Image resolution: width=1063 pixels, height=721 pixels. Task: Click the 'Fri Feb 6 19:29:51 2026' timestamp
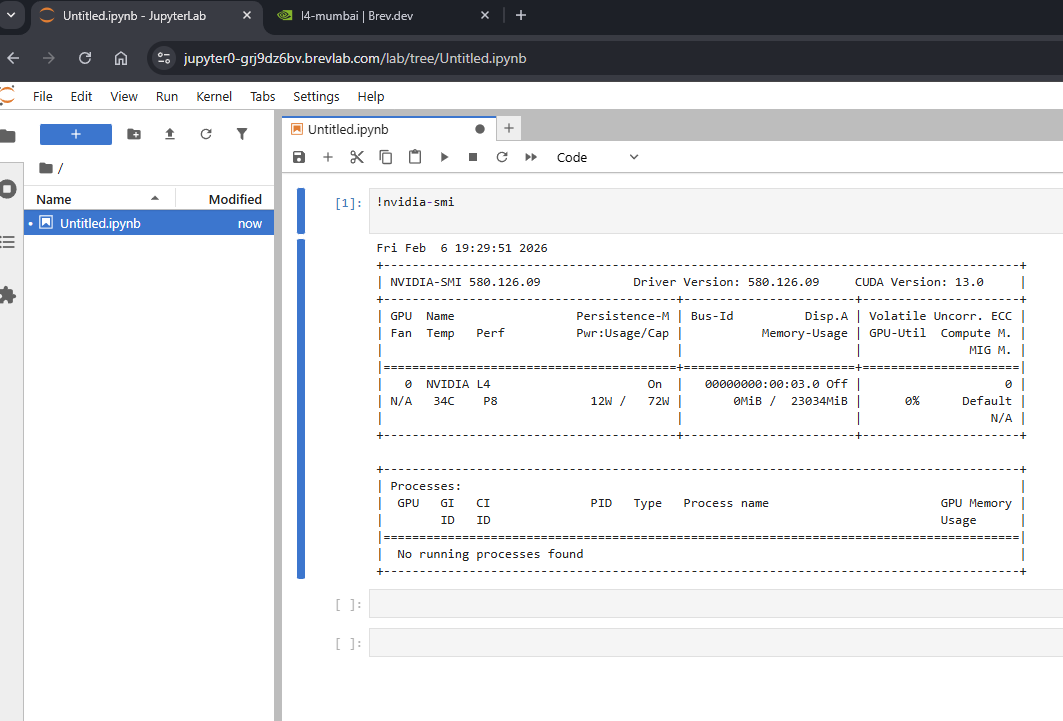point(462,248)
